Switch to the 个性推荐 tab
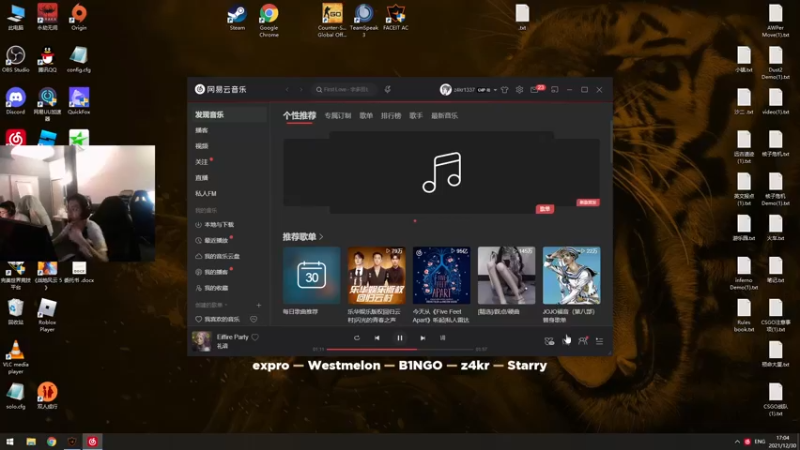This screenshot has height=450, width=800. click(x=299, y=116)
